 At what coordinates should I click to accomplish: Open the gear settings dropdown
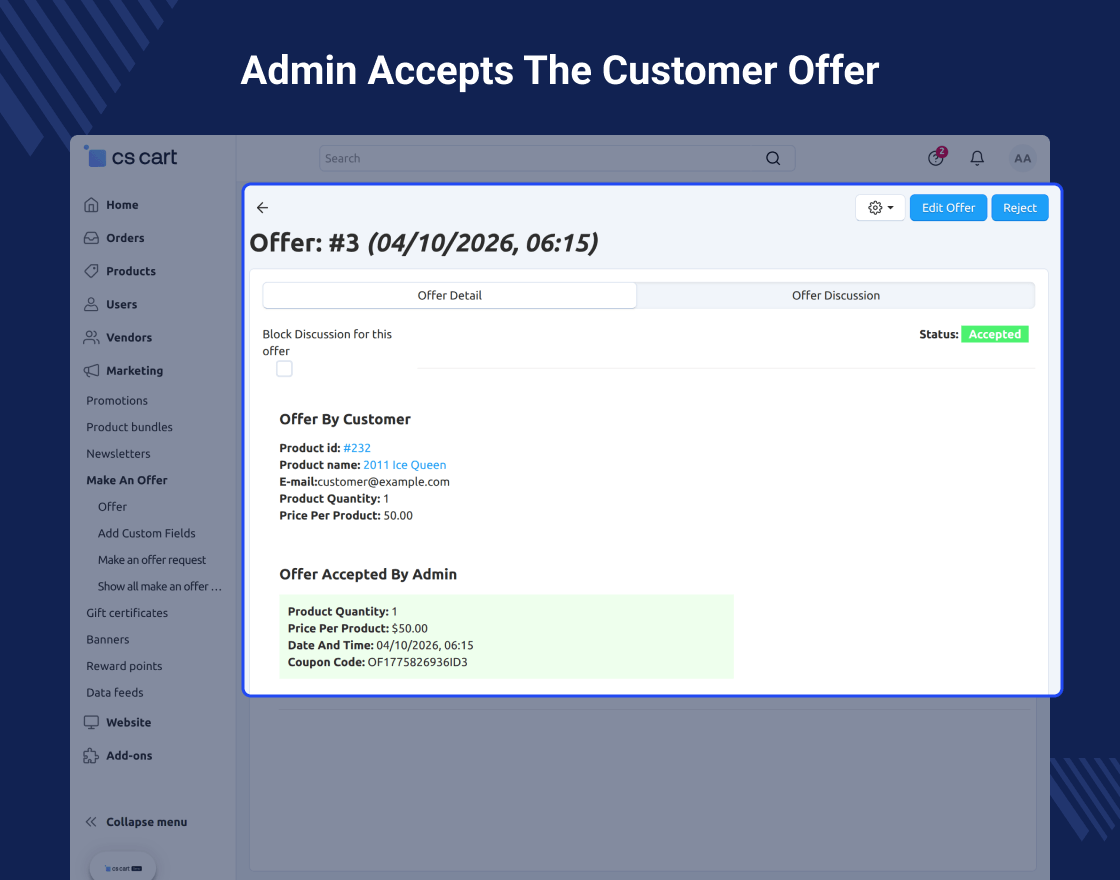point(880,208)
